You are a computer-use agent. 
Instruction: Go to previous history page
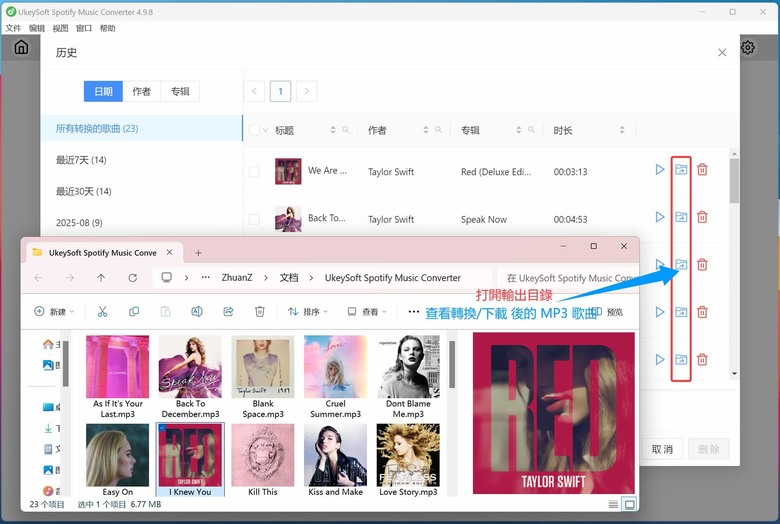pyautogui.click(x=254, y=91)
